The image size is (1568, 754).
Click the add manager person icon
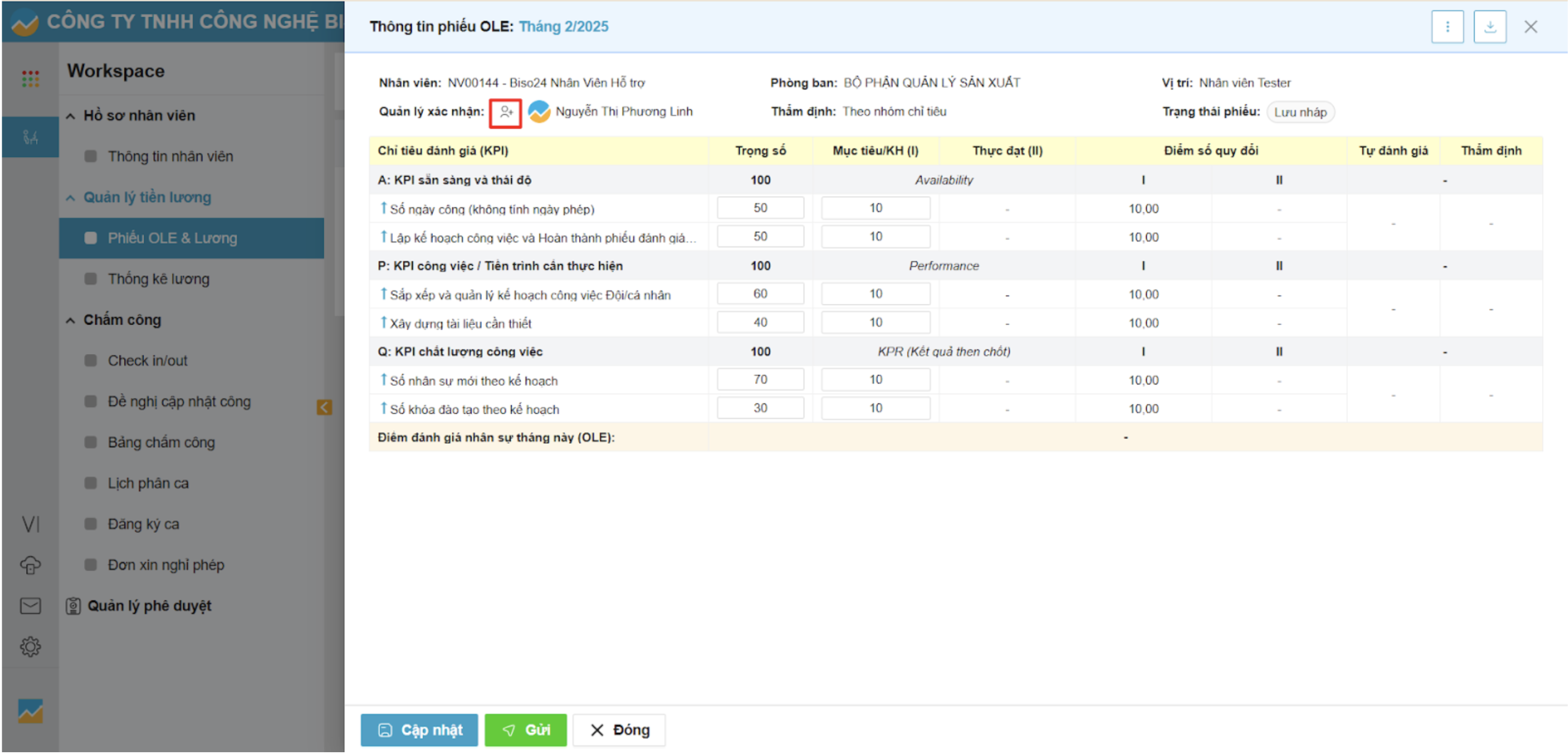click(505, 112)
